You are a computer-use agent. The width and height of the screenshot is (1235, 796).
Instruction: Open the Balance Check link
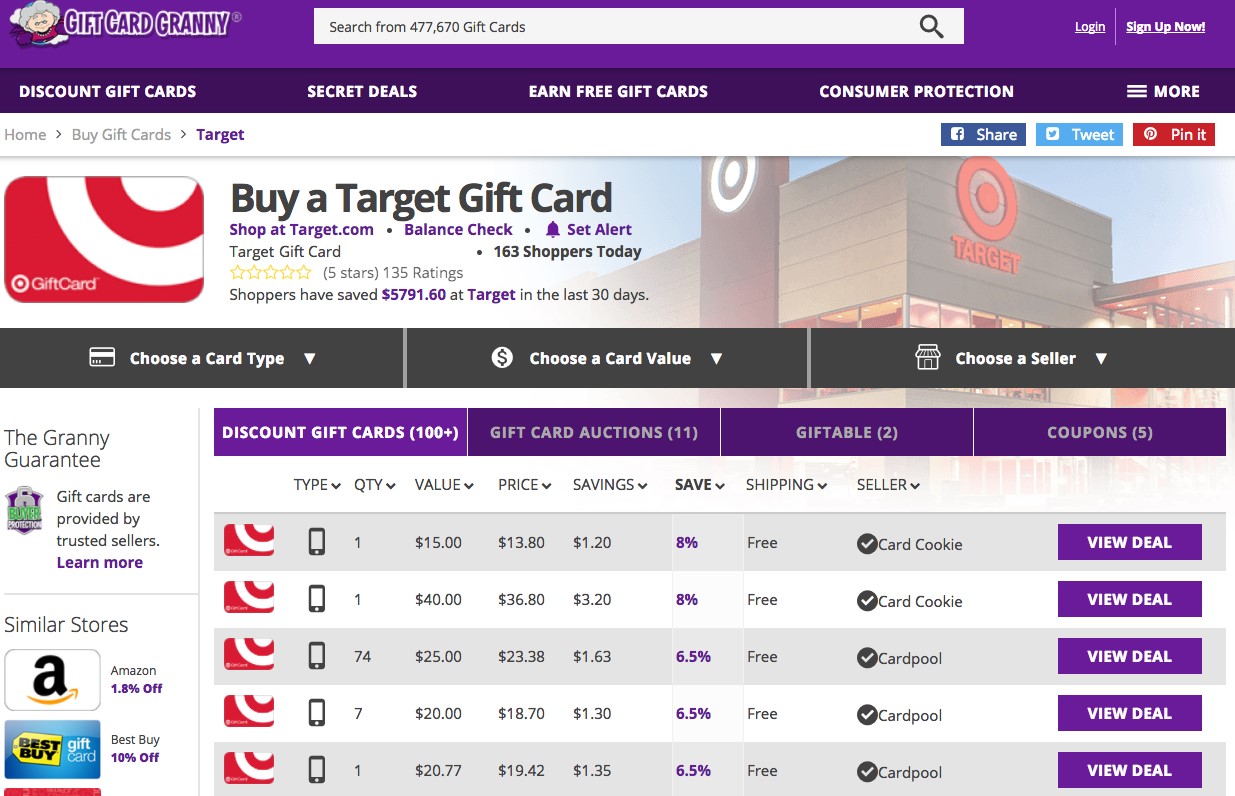point(458,229)
